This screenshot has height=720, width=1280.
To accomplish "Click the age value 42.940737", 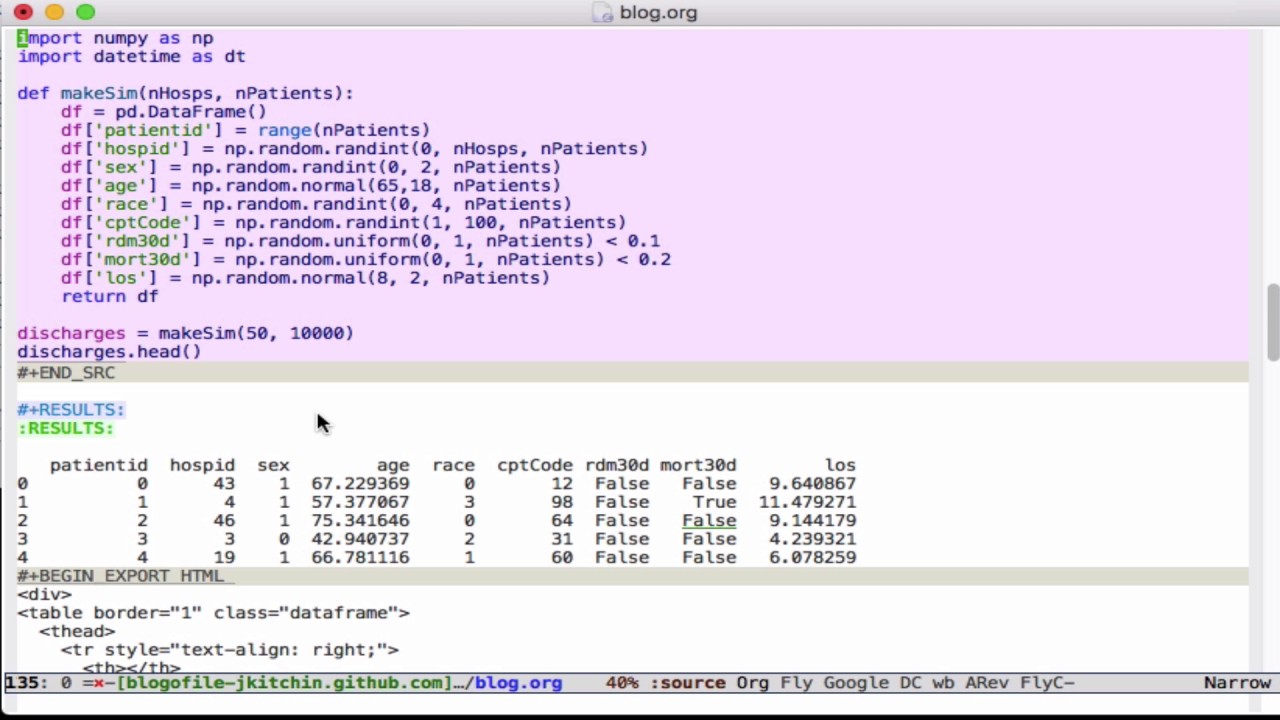I will pos(360,539).
